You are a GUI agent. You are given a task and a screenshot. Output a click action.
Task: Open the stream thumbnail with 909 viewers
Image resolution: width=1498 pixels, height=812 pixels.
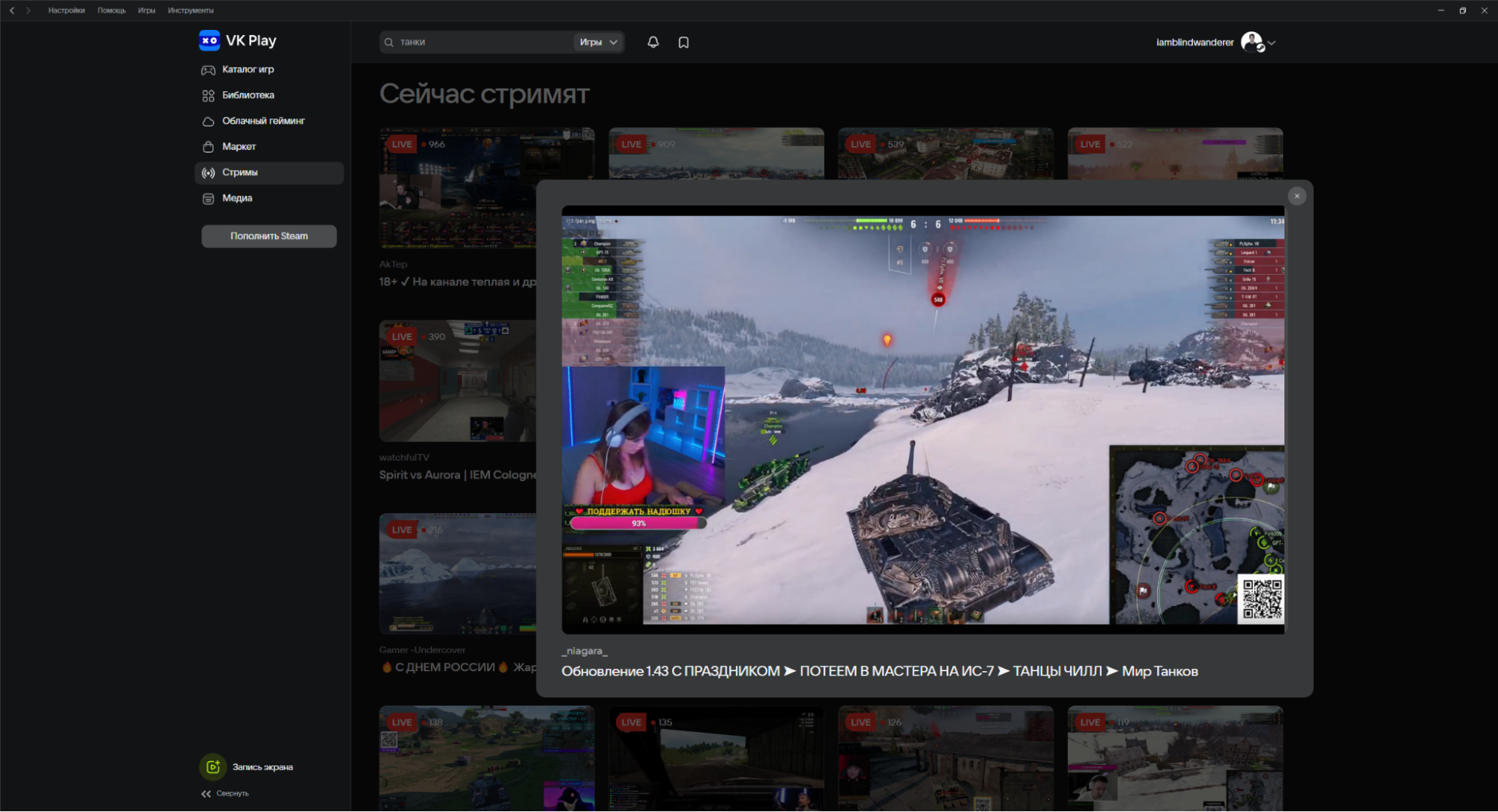pyautogui.click(x=716, y=154)
